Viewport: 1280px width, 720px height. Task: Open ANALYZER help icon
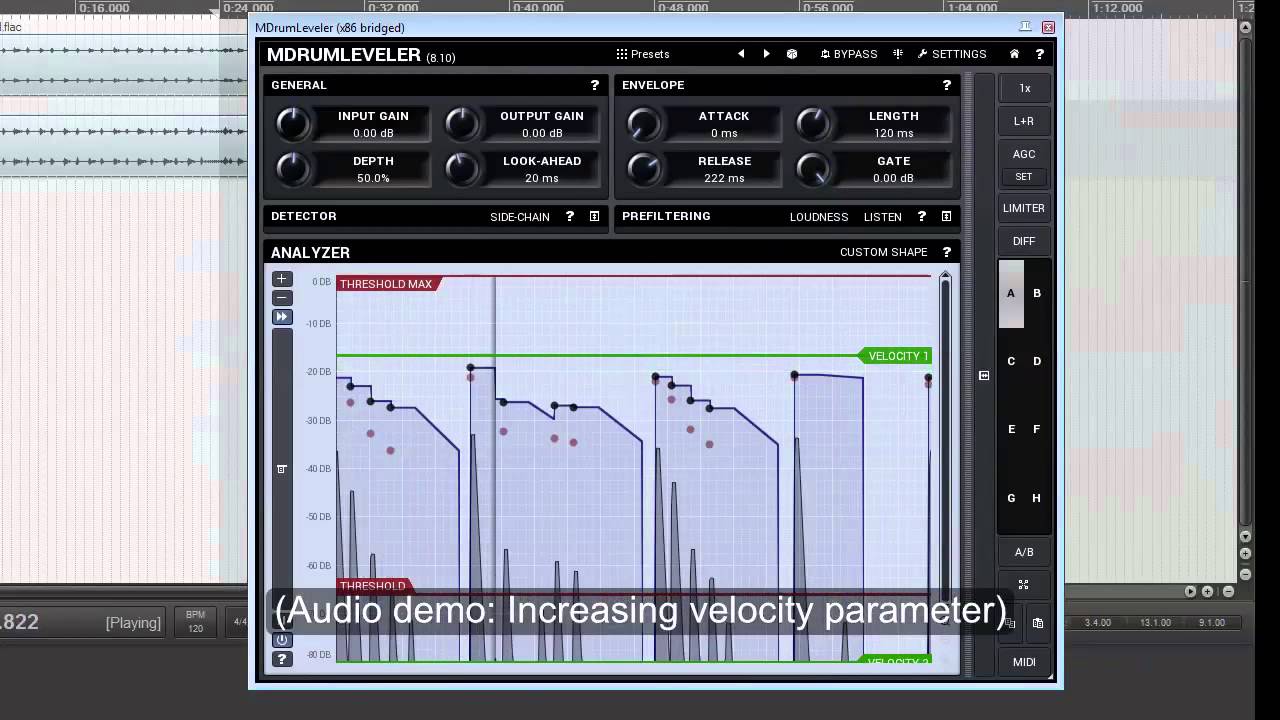(x=946, y=252)
